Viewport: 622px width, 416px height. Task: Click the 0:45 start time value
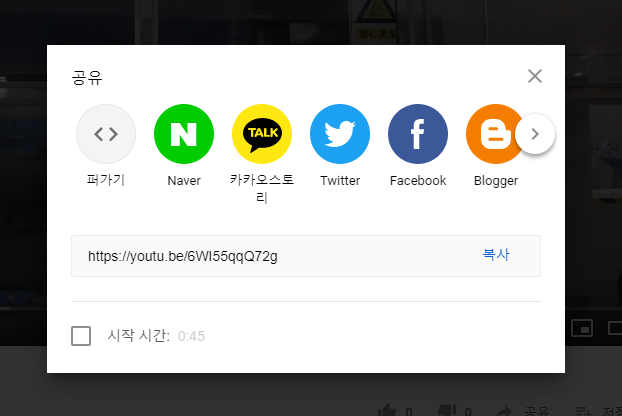coord(191,336)
